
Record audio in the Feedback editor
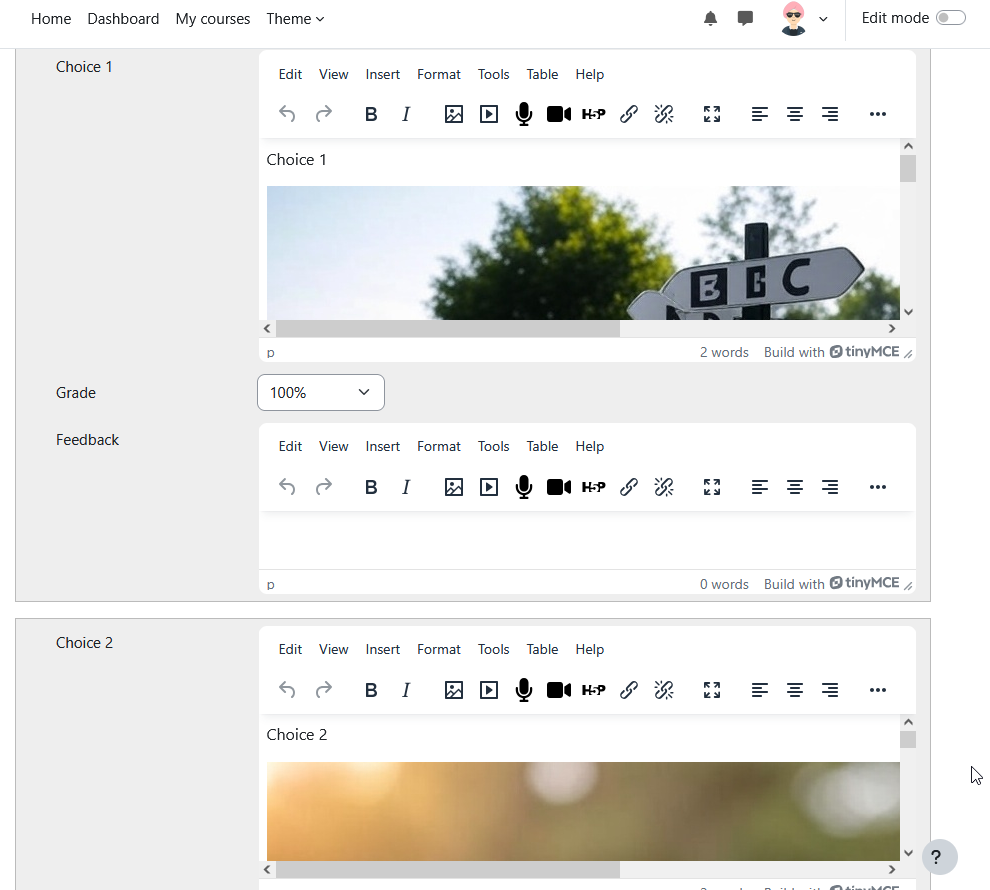pyautogui.click(x=523, y=487)
